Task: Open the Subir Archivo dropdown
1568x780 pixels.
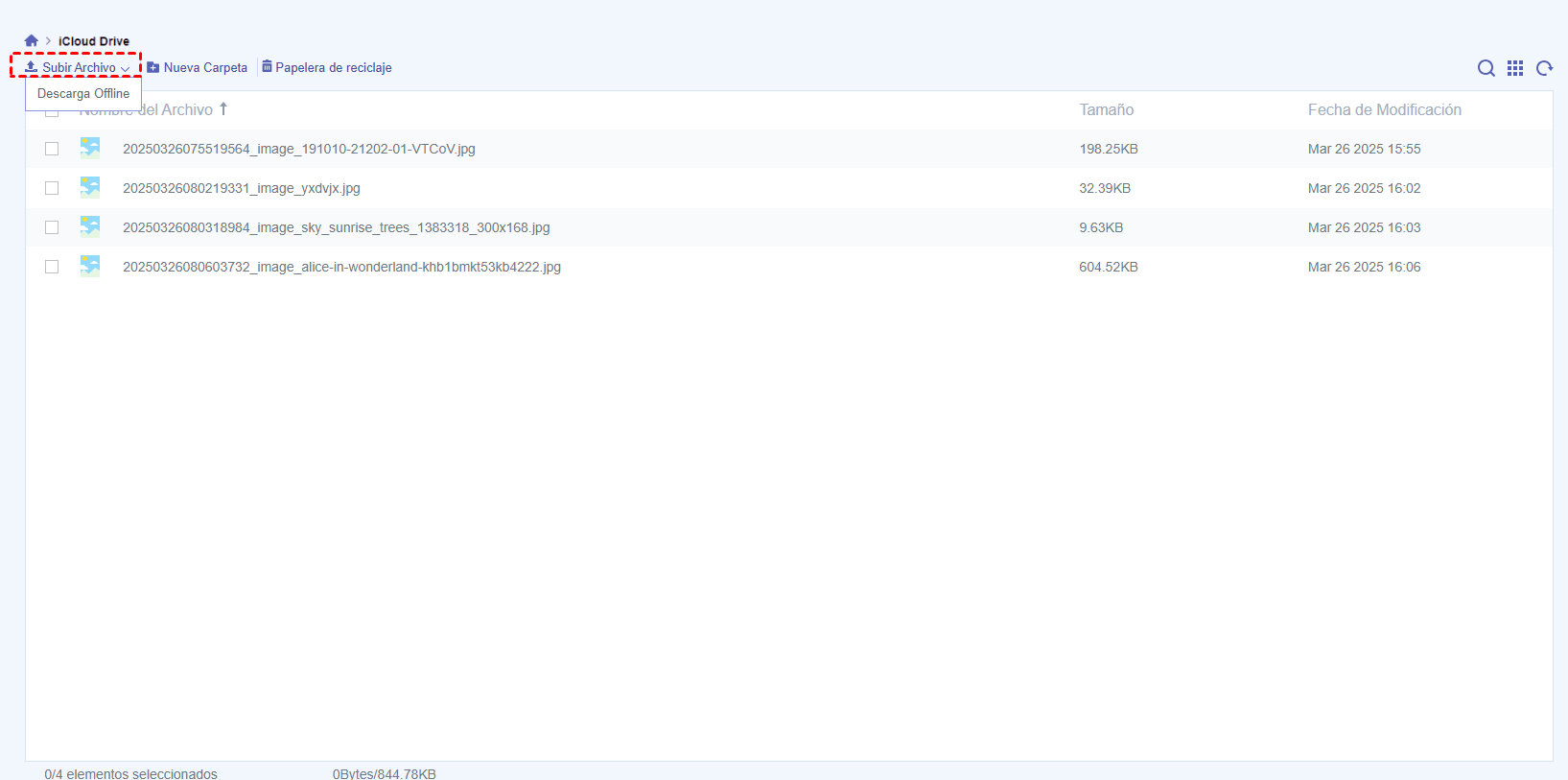Action: click(77, 67)
